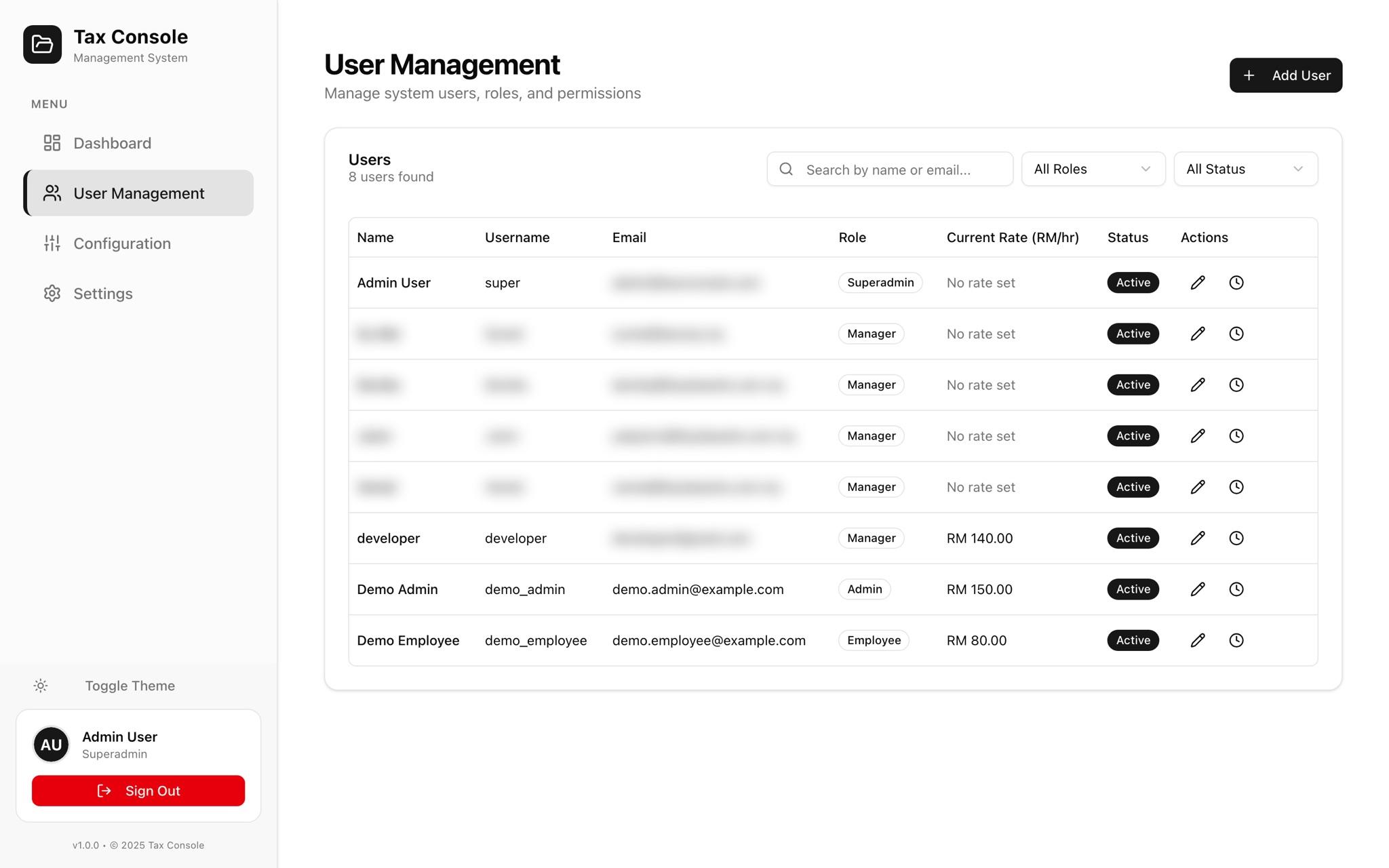
Task: Edit the Demo Employee user
Action: [x=1198, y=640]
